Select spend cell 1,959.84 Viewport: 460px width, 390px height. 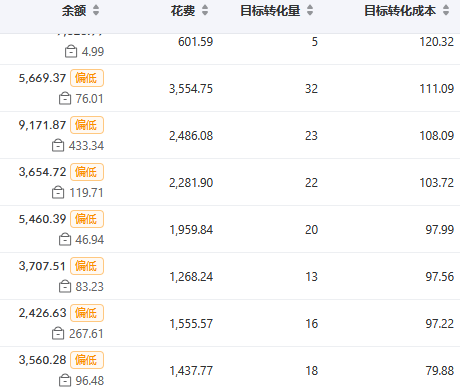point(191,230)
